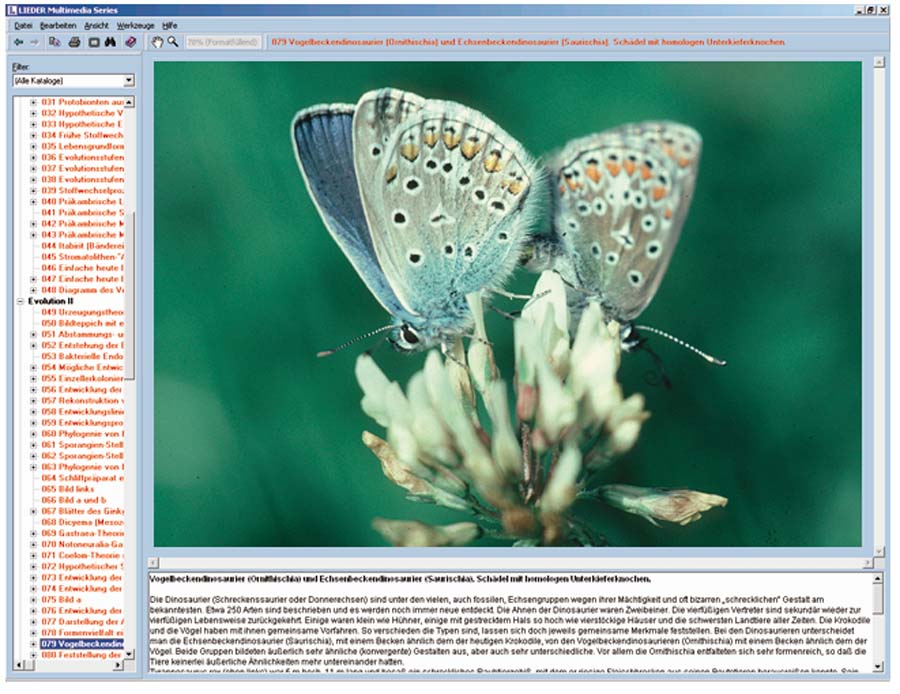
Task: Expand item 031 Protobionten
Action: [x=34, y=102]
